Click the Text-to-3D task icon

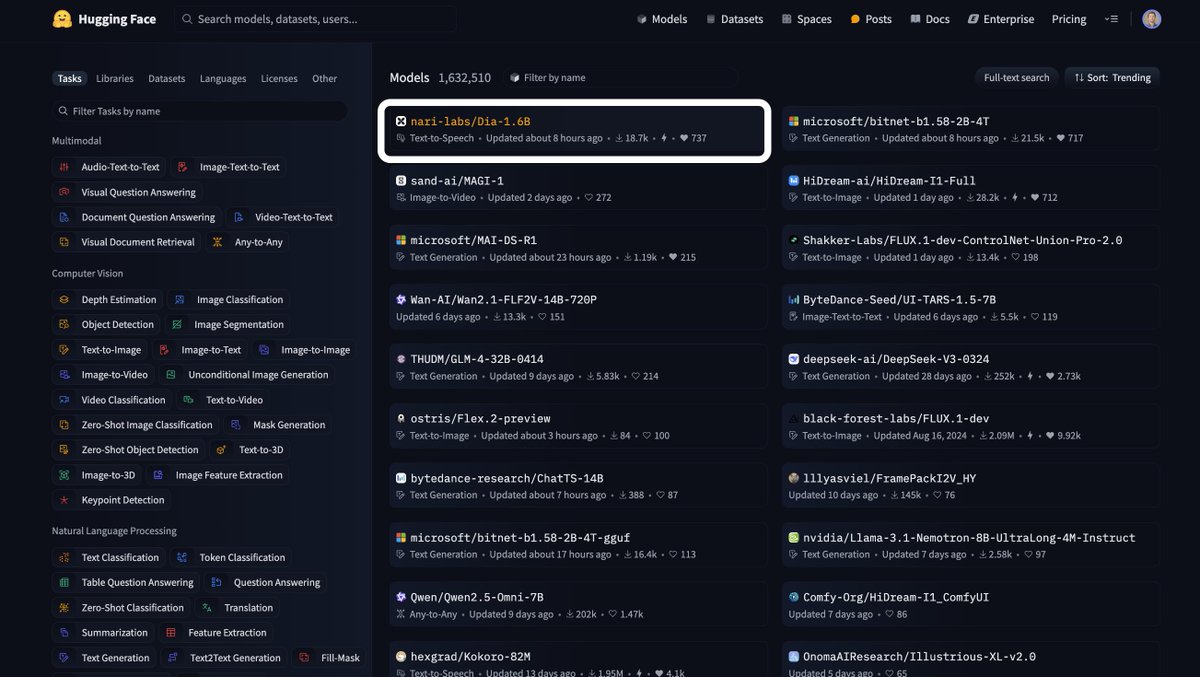222,450
